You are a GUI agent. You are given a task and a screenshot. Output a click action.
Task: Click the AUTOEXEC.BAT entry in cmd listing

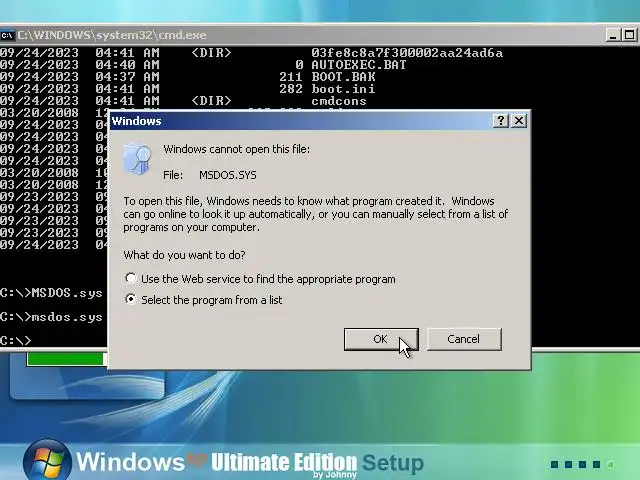[359, 65]
